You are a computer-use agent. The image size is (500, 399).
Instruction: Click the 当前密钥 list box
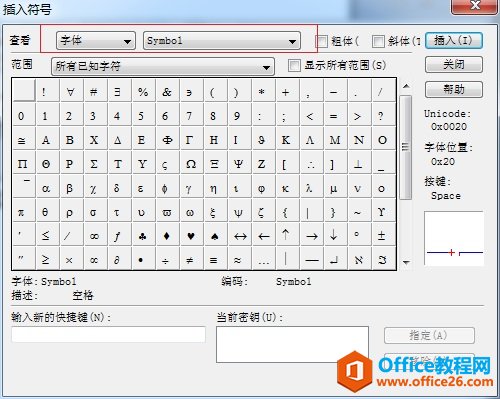click(x=292, y=344)
